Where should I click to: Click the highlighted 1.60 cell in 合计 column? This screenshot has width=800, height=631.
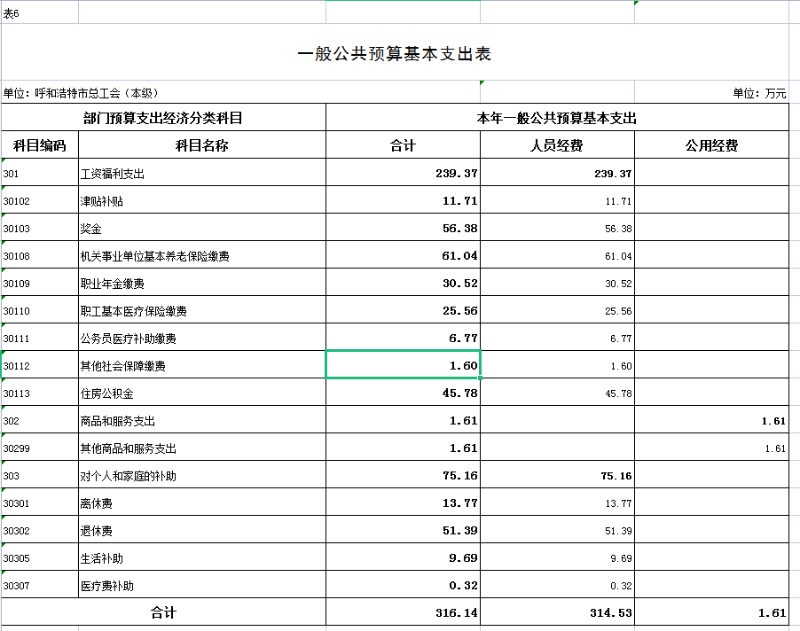[x=403, y=366]
